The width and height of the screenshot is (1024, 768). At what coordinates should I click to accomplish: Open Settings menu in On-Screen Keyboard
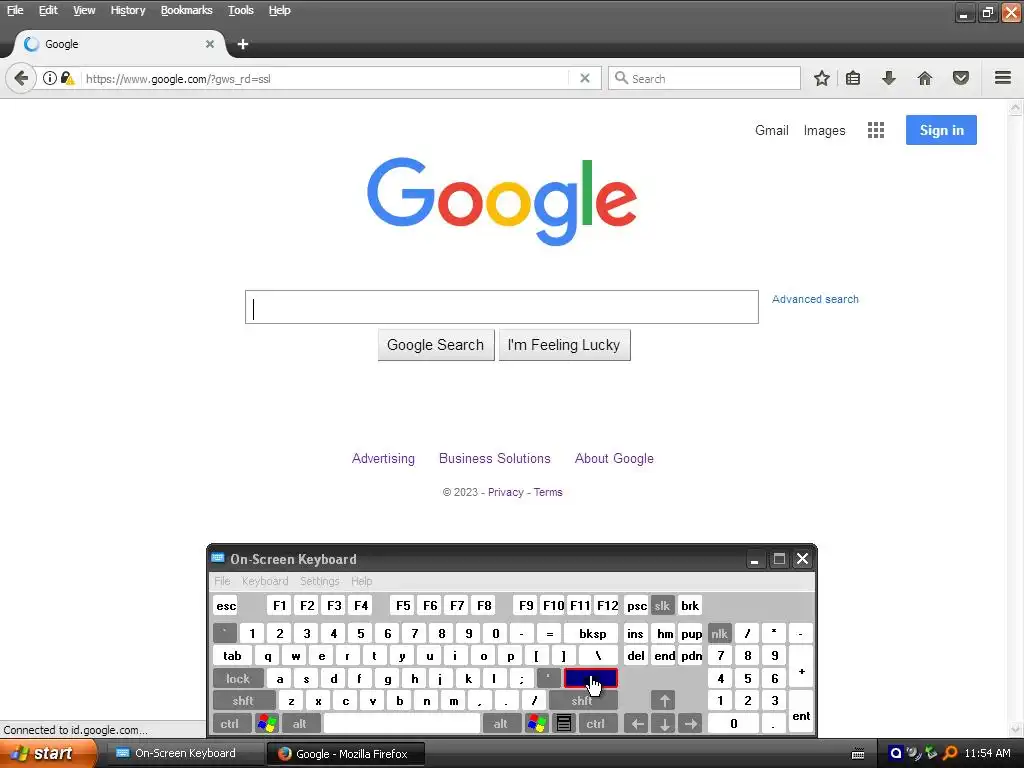(x=319, y=581)
